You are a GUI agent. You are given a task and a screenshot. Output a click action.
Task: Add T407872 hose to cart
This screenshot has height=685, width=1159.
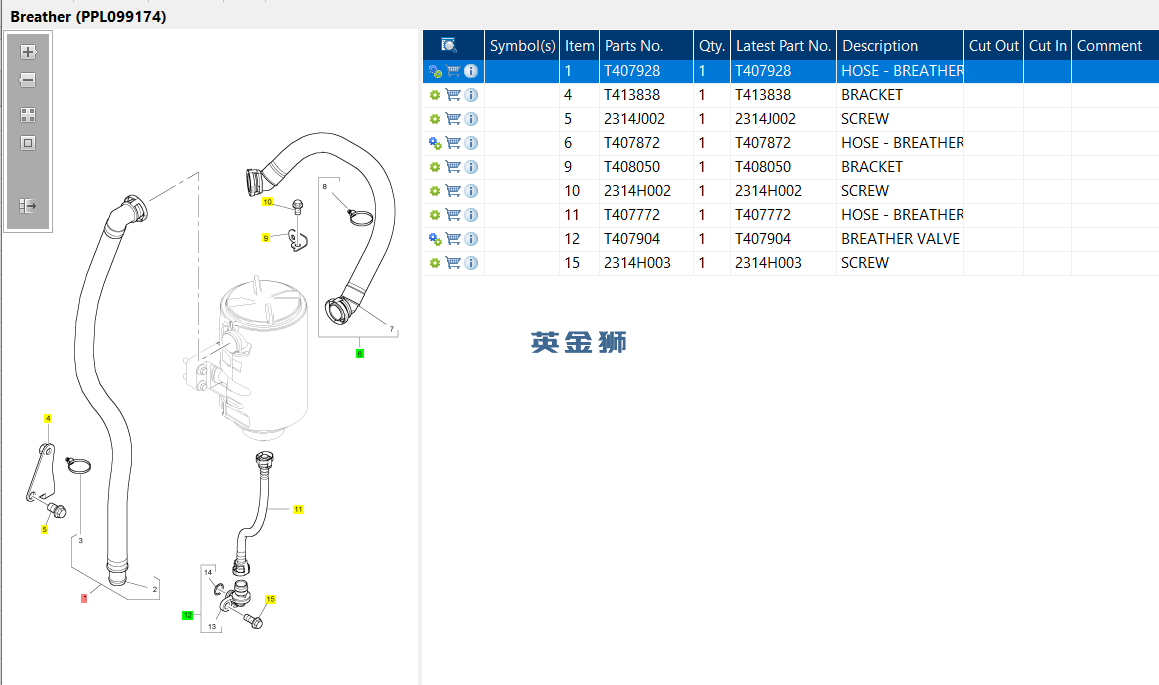click(453, 143)
